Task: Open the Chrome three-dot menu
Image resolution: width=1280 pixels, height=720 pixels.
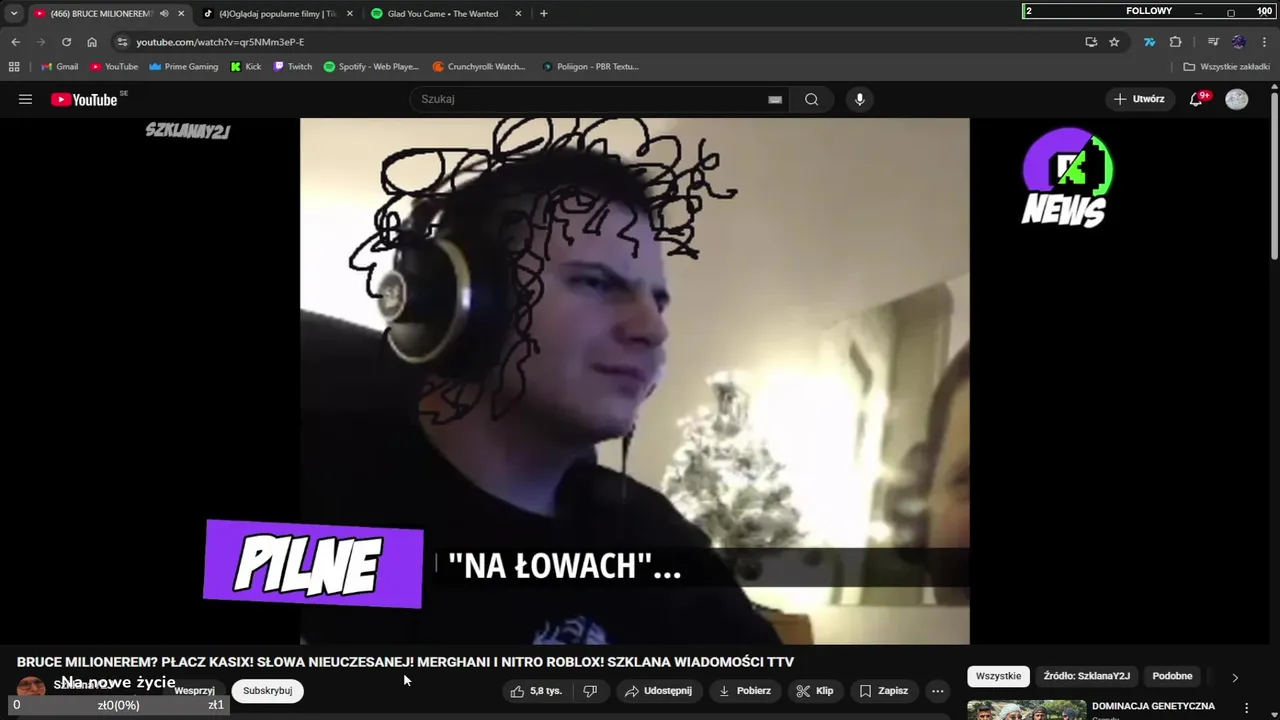Action: 1264,42
